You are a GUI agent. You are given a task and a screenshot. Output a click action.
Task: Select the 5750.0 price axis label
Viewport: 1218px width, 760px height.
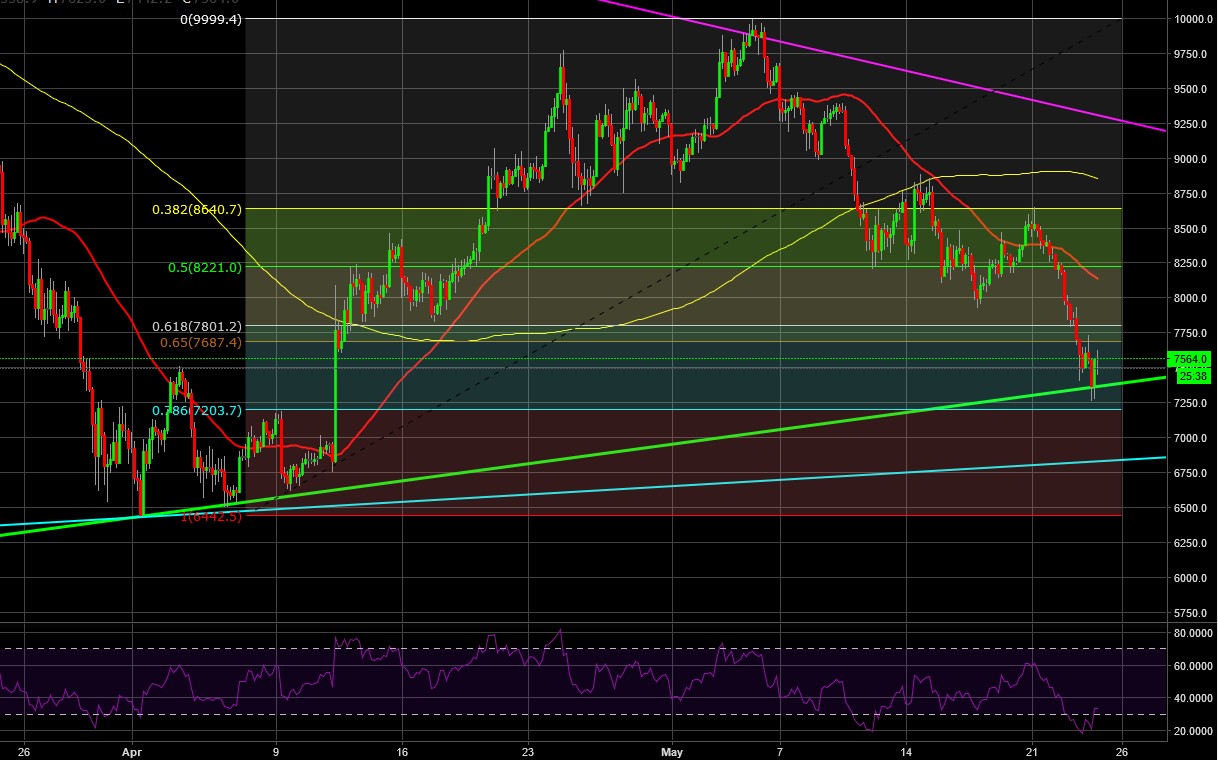click(x=1189, y=613)
